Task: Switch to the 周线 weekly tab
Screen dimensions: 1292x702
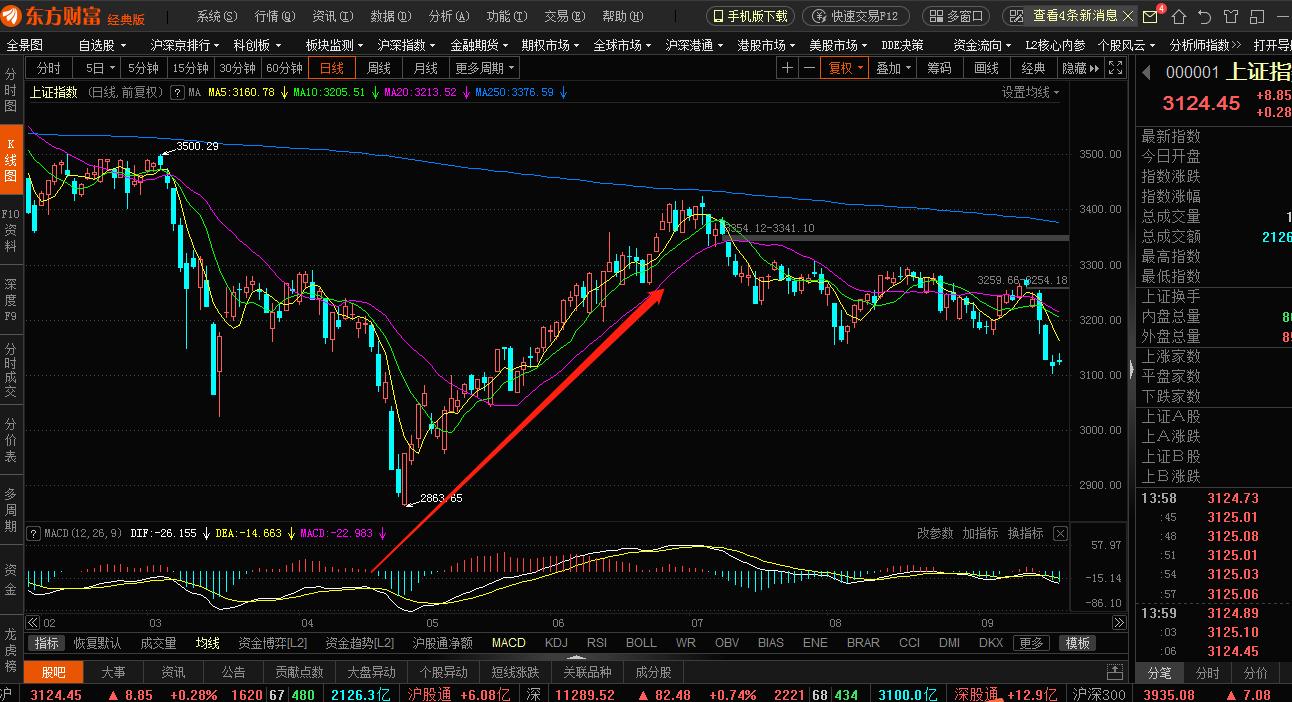Action: coord(379,67)
